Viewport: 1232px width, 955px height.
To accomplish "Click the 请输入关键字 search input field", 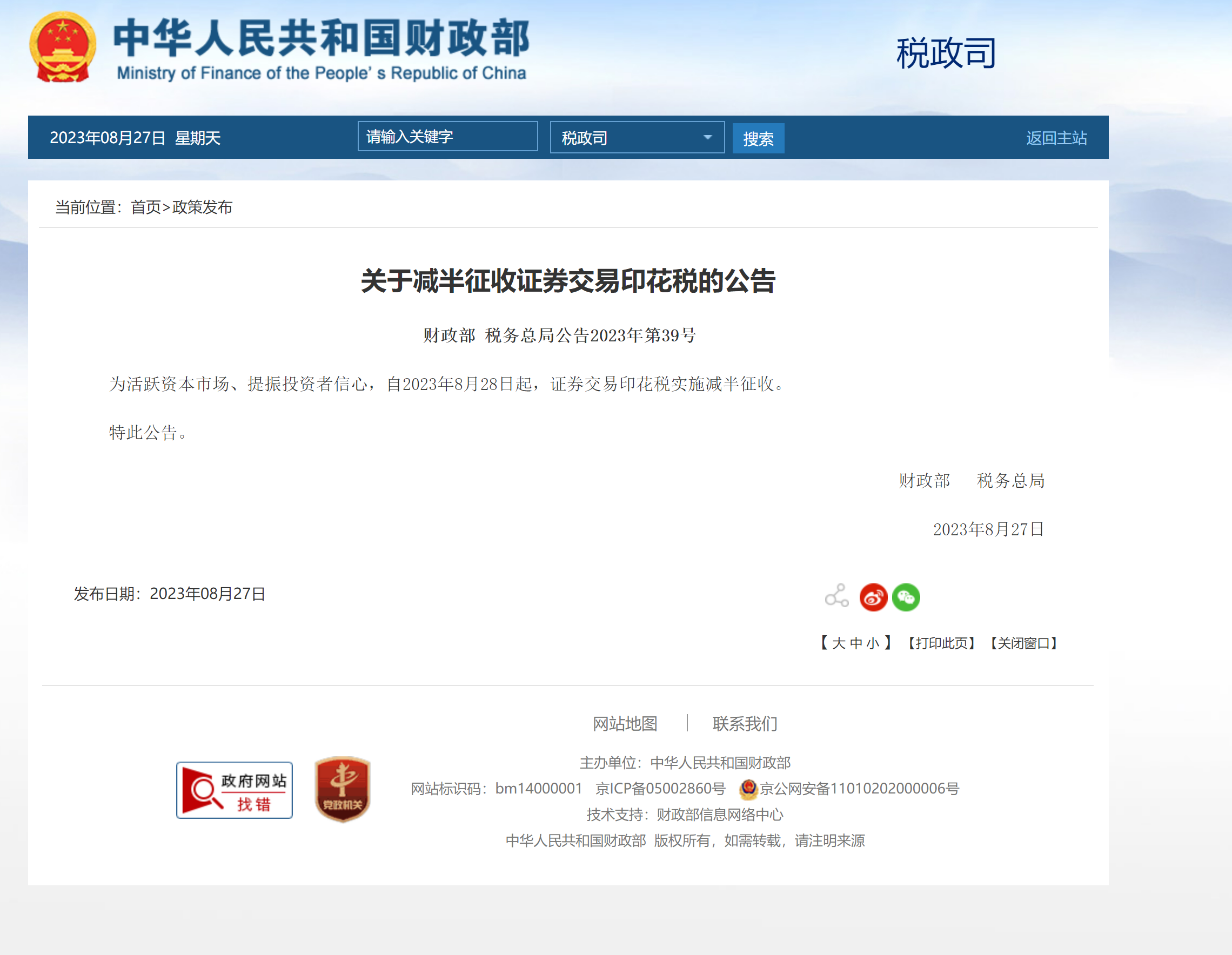I will (447, 137).
